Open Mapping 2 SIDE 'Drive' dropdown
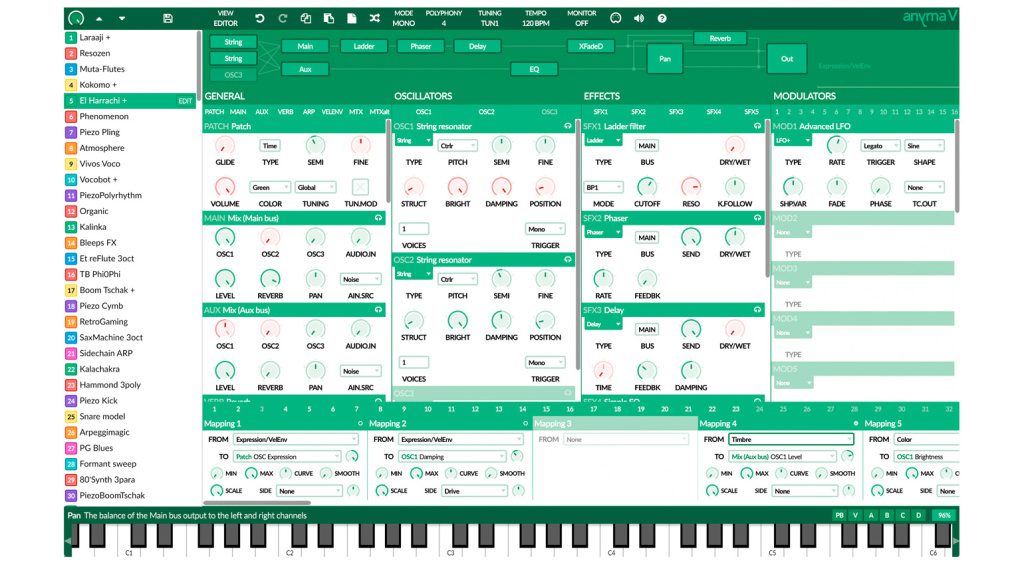 tap(474, 491)
